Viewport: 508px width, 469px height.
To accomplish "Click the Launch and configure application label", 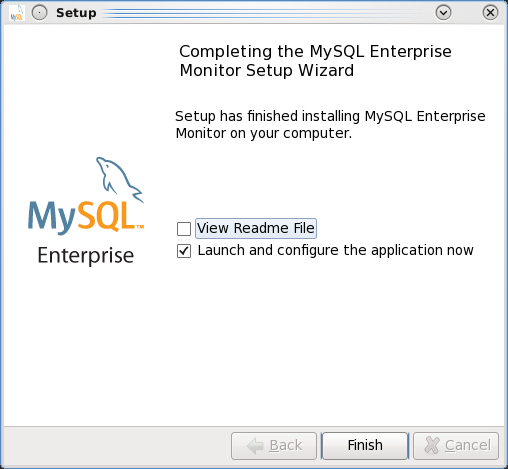I will coord(335,250).
